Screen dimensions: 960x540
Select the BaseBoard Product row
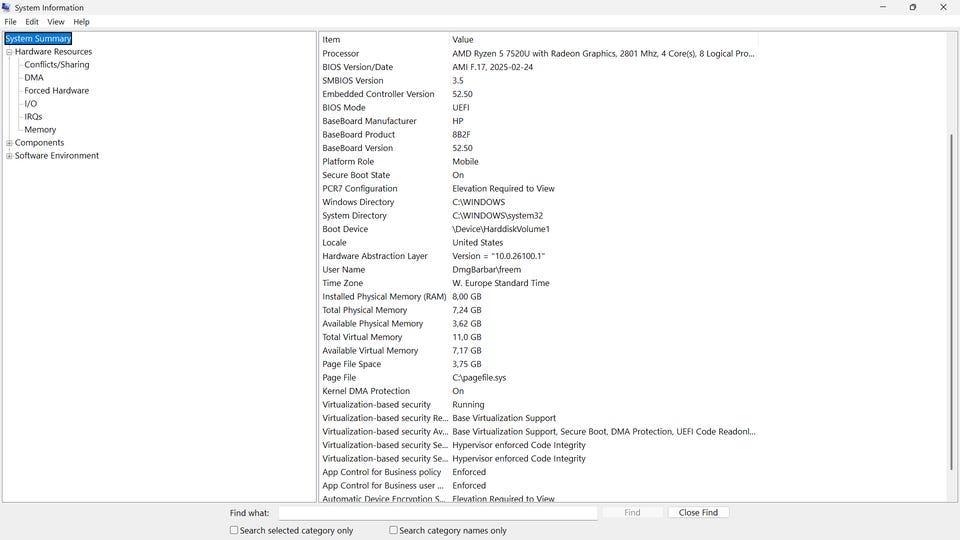(538, 134)
